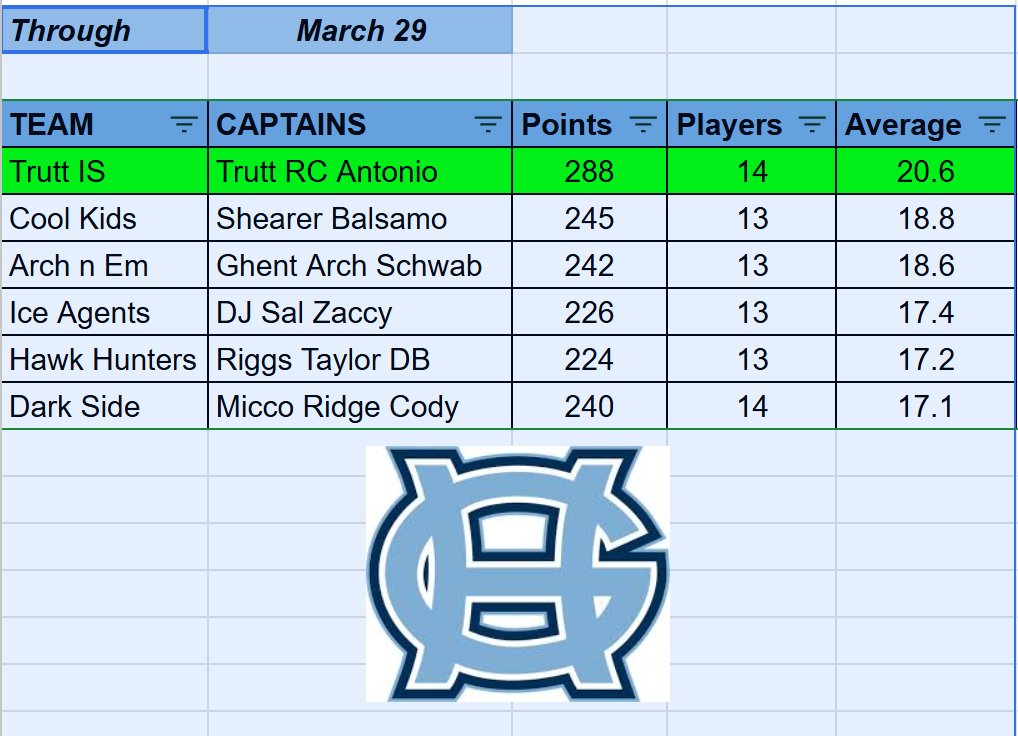Open the CAPTAINS column filter icon
This screenshot has width=1018, height=736.
point(488,124)
